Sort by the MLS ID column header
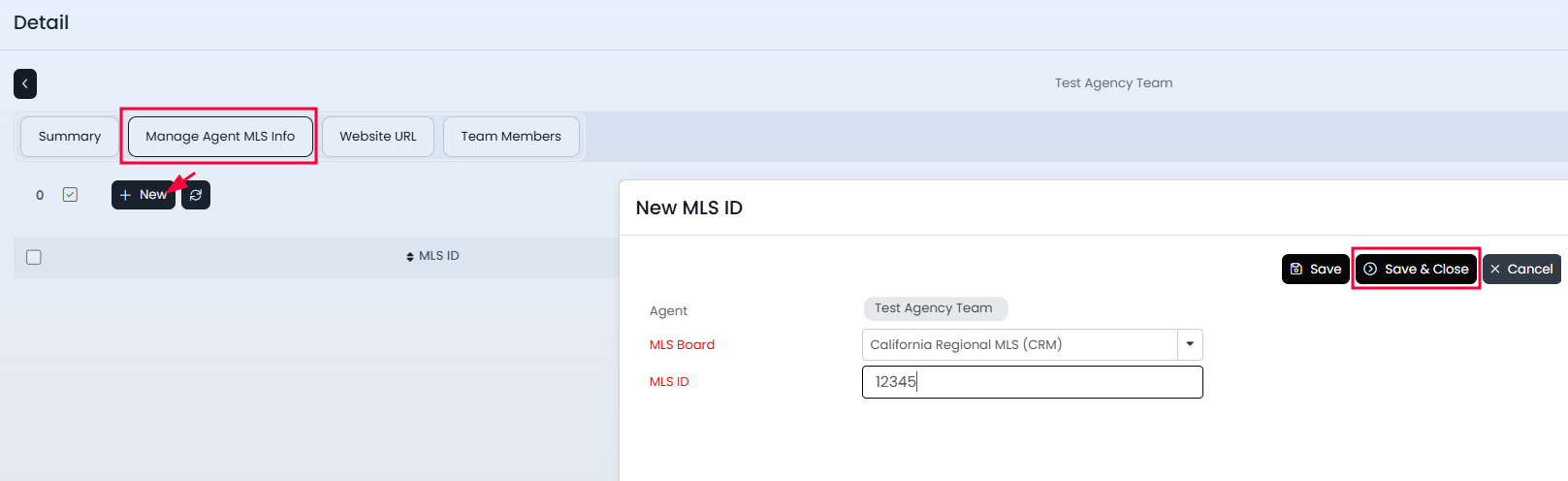This screenshot has height=481, width=1568. 439,256
